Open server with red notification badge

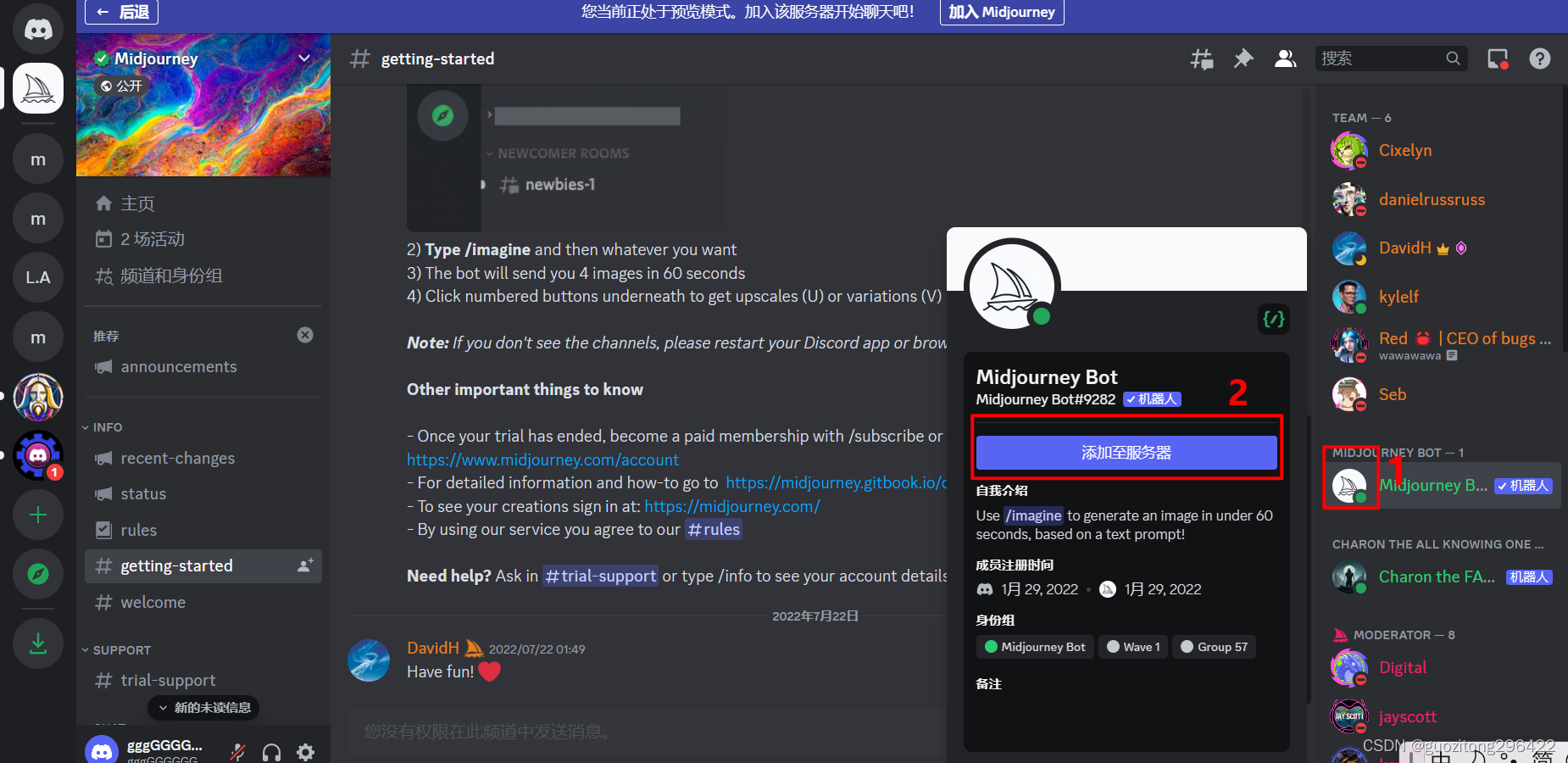(38, 456)
